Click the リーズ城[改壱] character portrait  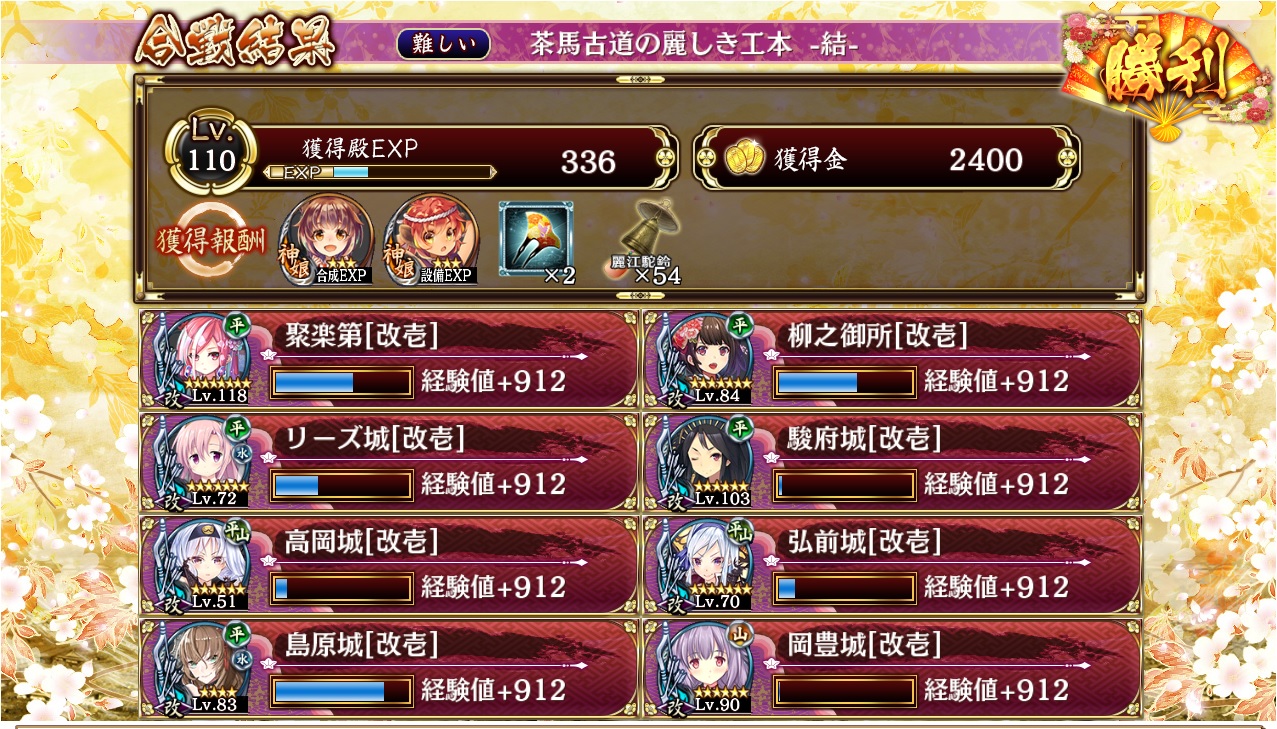click(x=200, y=463)
